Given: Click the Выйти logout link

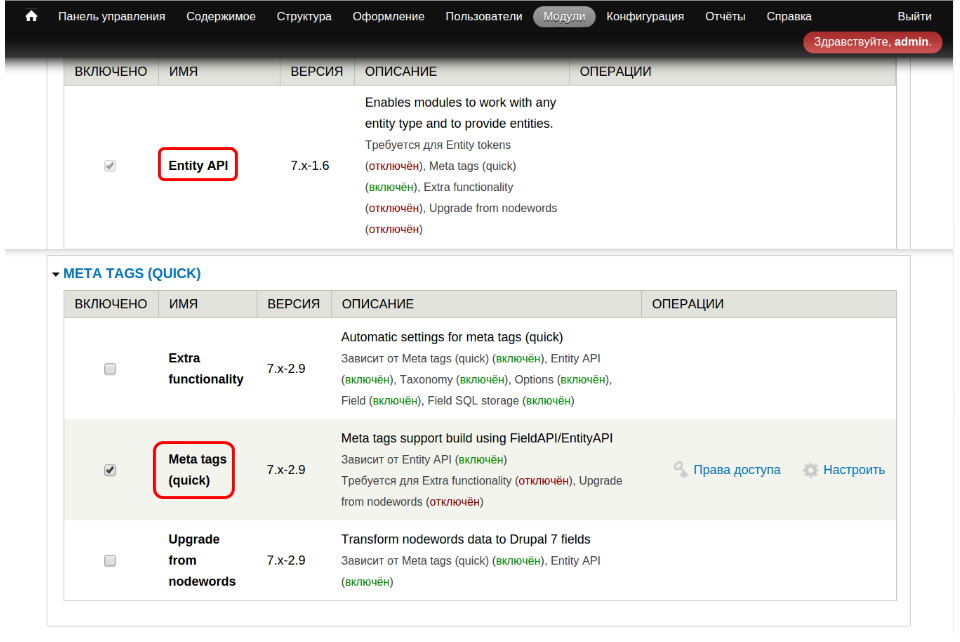Looking at the screenshot, I should tap(914, 16).
